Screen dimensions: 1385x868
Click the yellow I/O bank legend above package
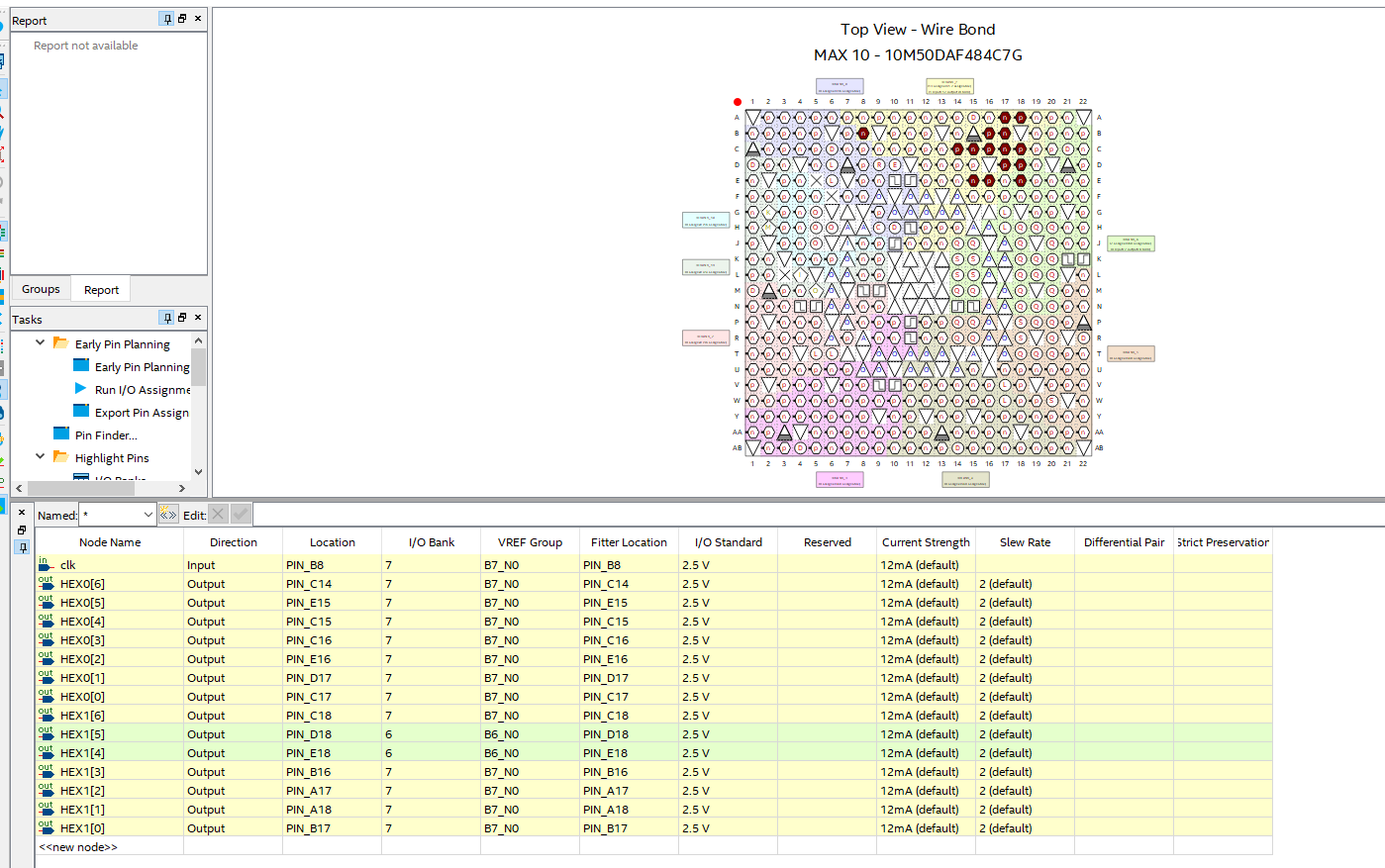pyautogui.click(x=949, y=86)
